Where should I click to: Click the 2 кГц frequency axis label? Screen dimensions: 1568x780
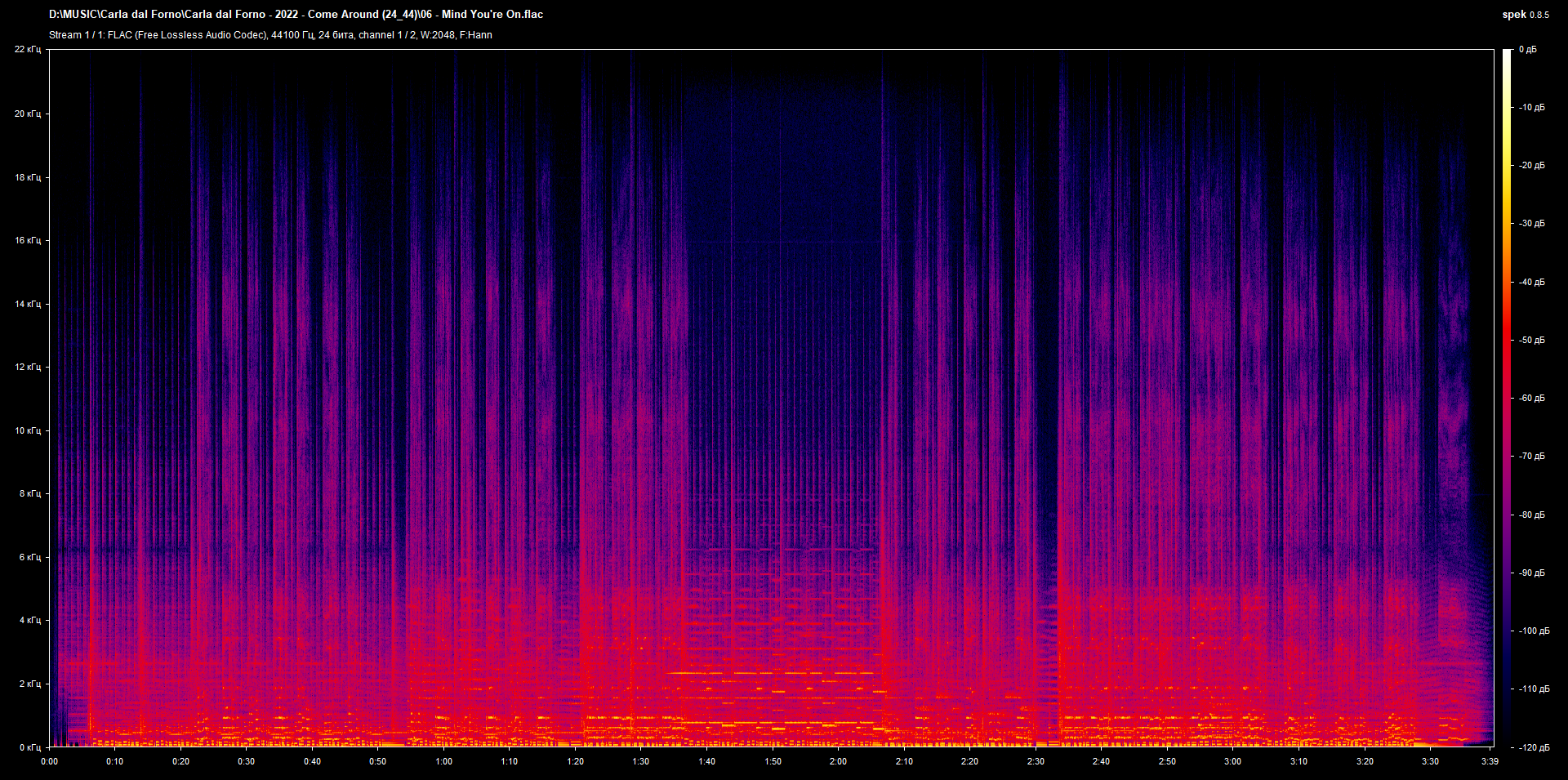click(x=30, y=684)
